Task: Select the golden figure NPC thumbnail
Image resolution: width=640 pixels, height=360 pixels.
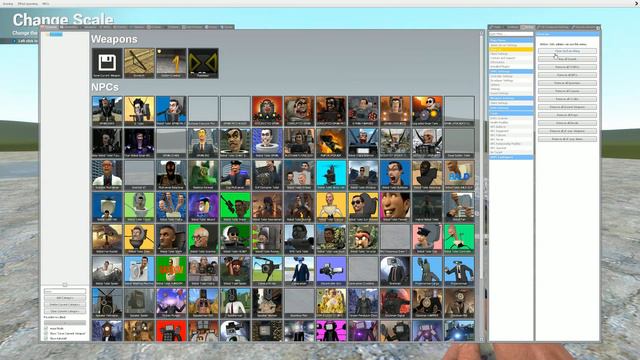Action: click(x=331, y=303)
